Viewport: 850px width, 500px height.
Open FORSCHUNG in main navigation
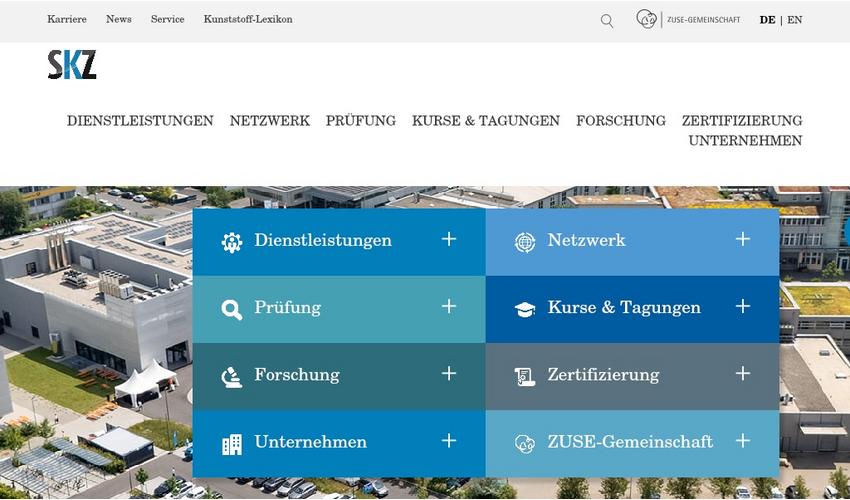621,120
